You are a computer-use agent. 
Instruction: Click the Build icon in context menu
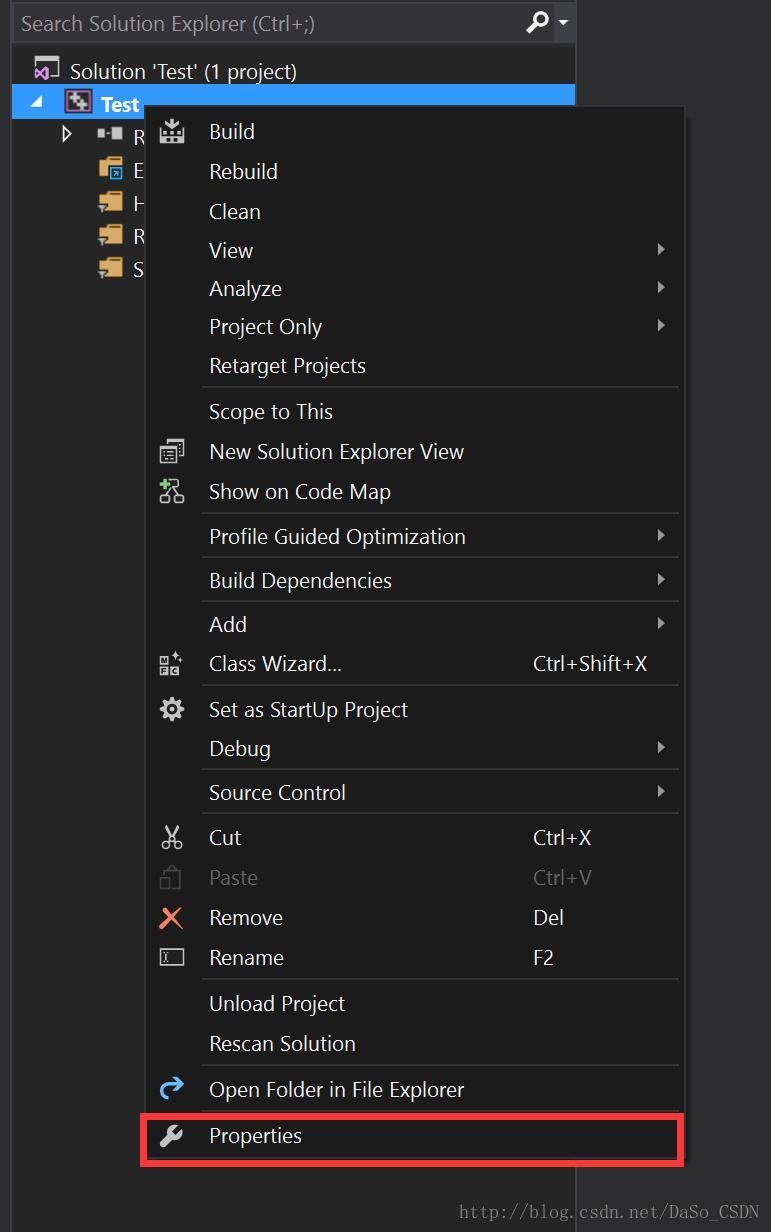pyautogui.click(x=172, y=131)
